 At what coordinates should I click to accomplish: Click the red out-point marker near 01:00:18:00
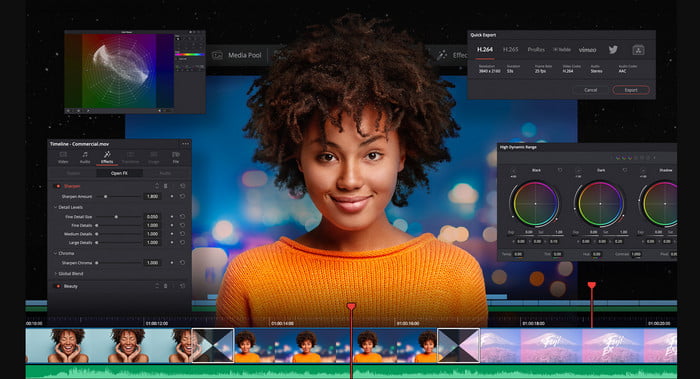592,285
